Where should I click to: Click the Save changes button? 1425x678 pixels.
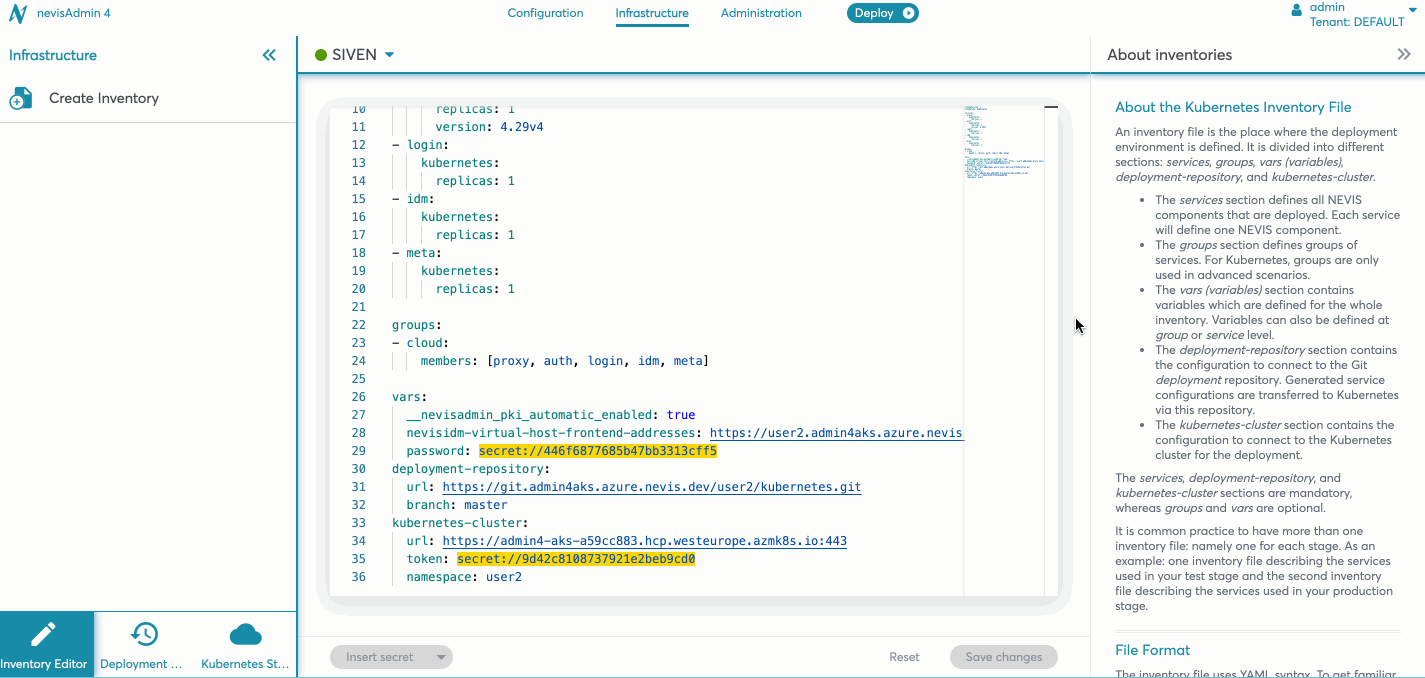(1003, 657)
